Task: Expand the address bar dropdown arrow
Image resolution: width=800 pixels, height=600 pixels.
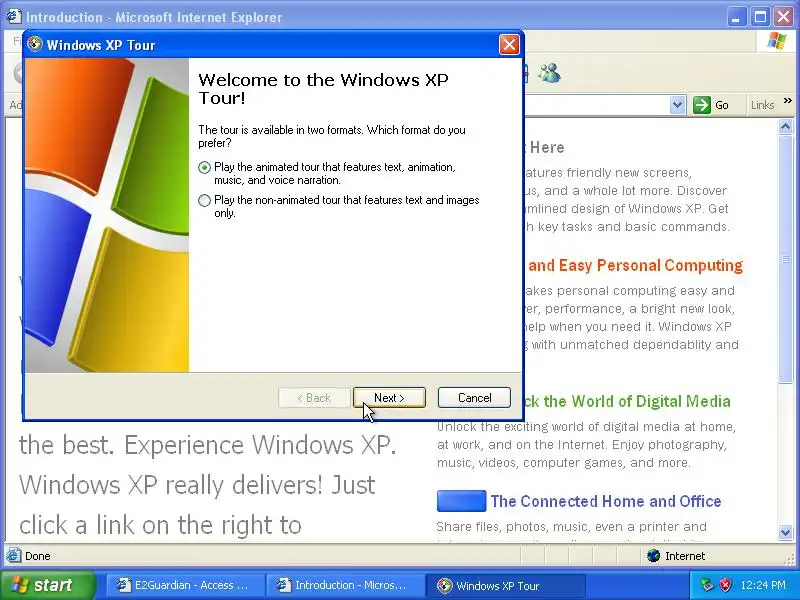Action: pos(677,105)
